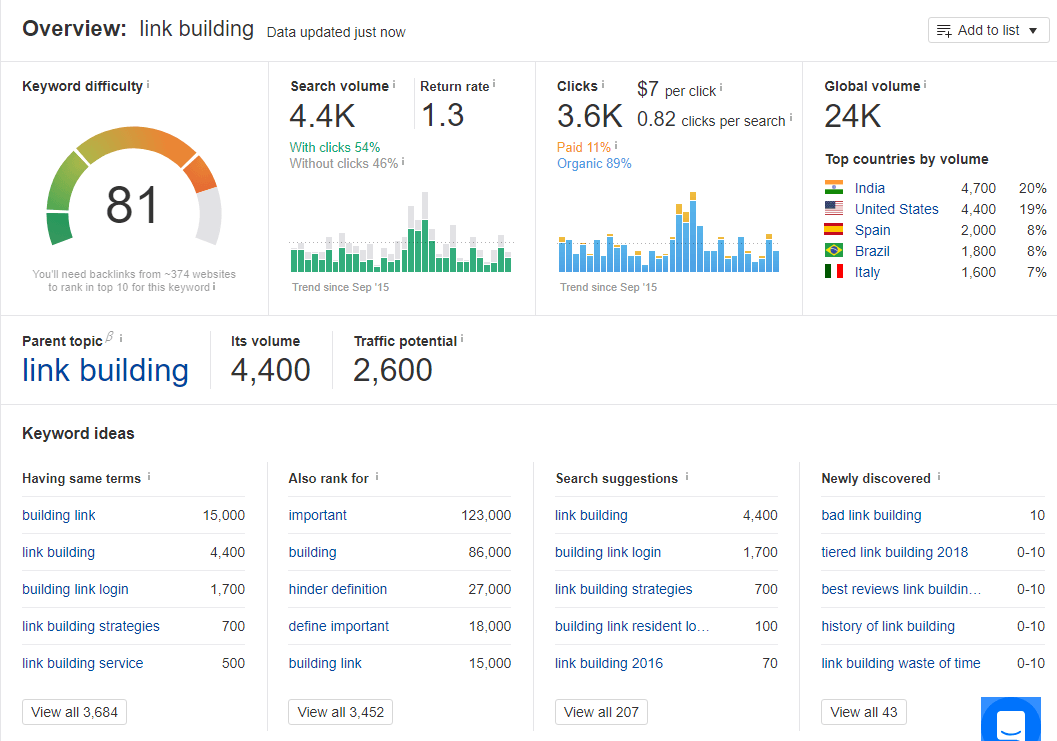
Task: View all 3,684 keywords with same terms
Action: [74, 712]
